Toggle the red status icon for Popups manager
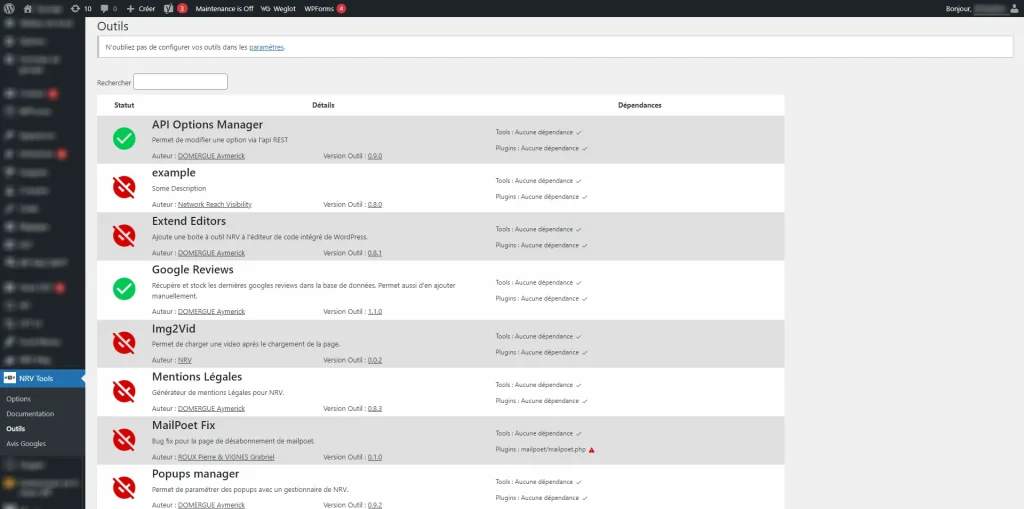Image resolution: width=1024 pixels, height=509 pixels. pyautogui.click(x=124, y=487)
